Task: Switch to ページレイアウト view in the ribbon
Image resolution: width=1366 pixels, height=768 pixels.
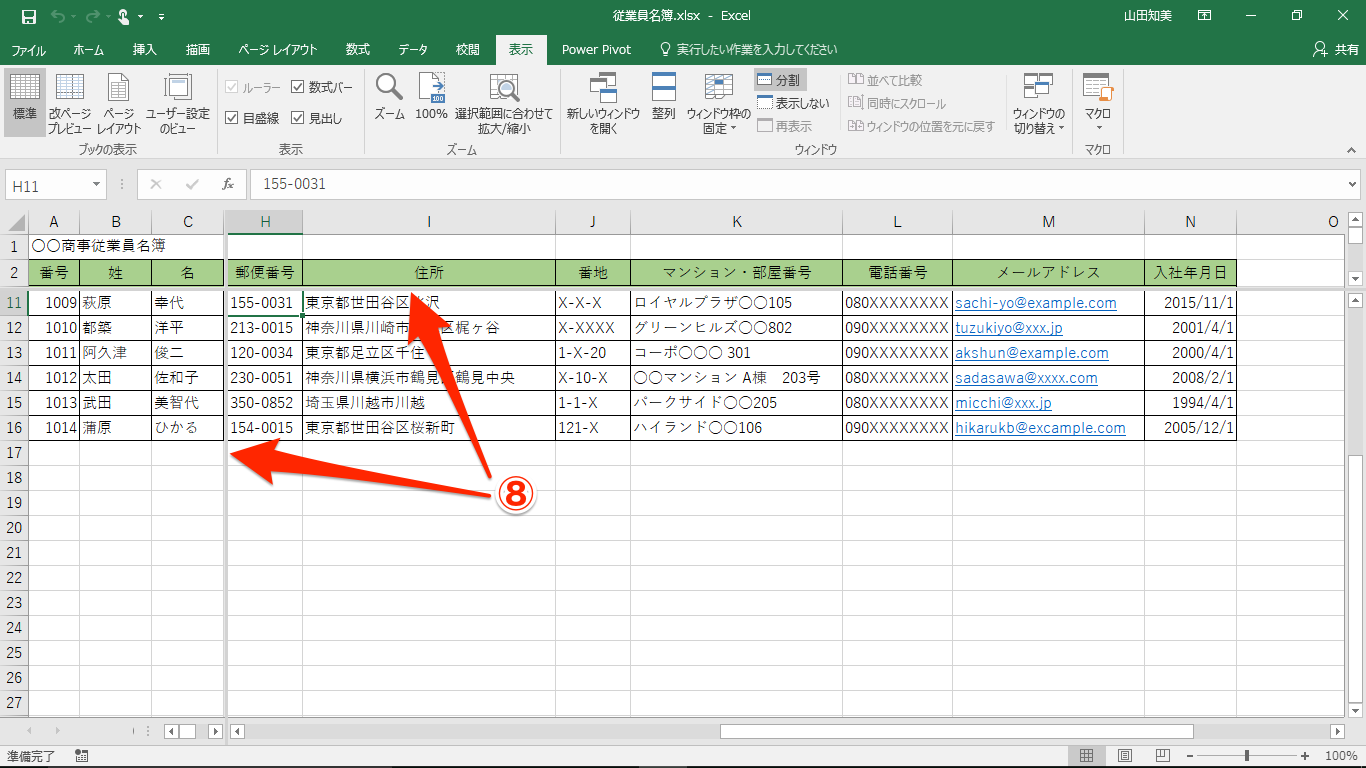Action: 119,105
